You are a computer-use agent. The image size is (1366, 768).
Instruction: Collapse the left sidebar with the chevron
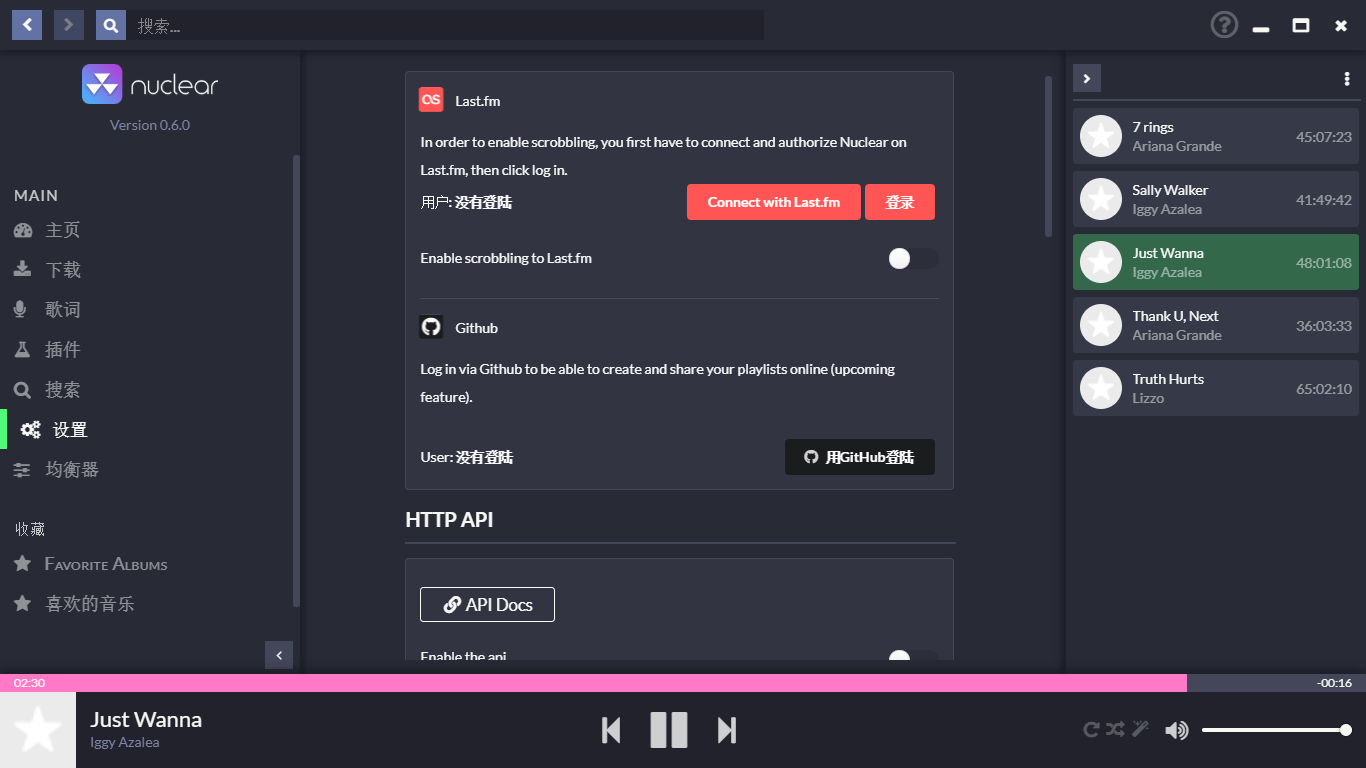(279, 655)
